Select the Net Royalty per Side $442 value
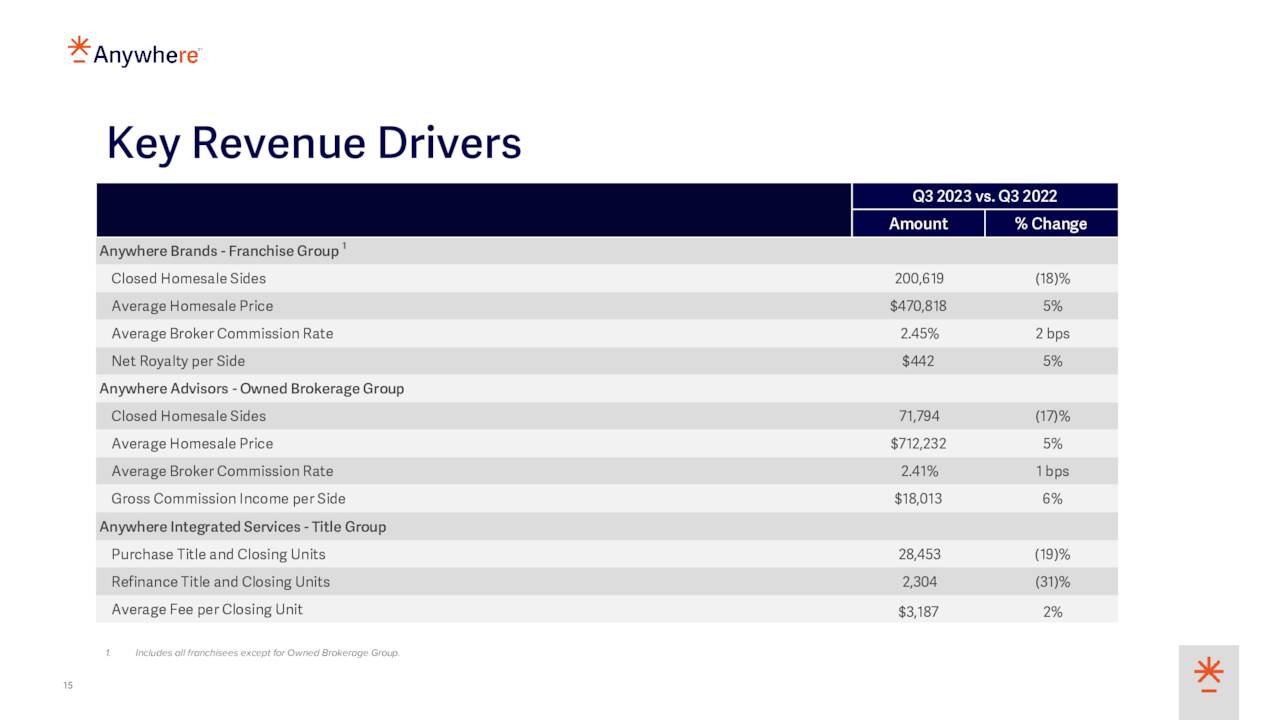This screenshot has width=1280, height=720. tap(917, 360)
